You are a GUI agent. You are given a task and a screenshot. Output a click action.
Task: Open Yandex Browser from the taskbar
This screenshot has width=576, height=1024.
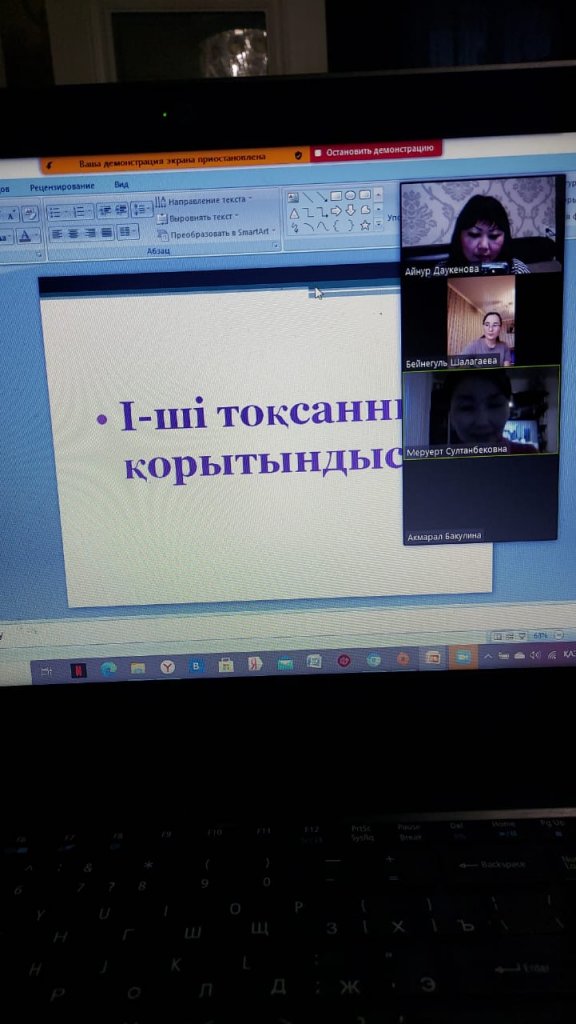(168, 666)
